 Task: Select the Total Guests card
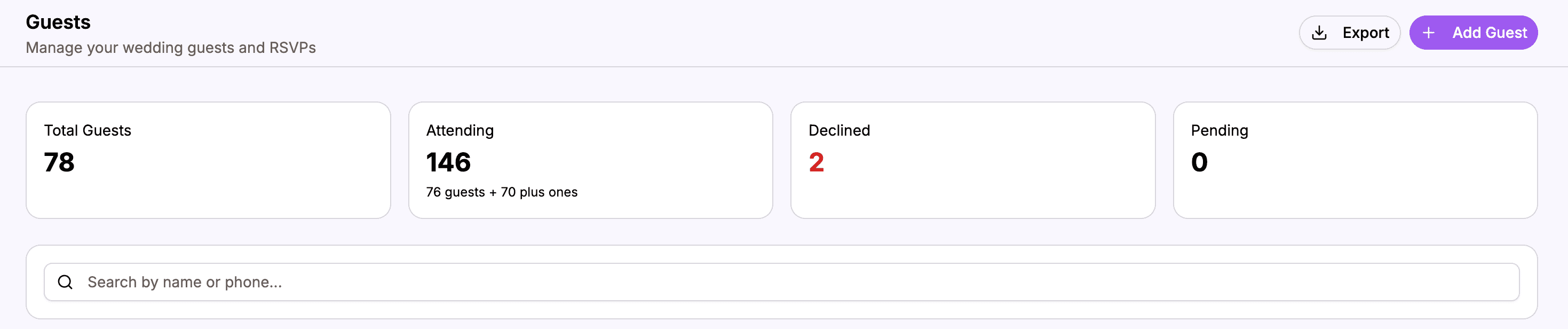[x=208, y=160]
